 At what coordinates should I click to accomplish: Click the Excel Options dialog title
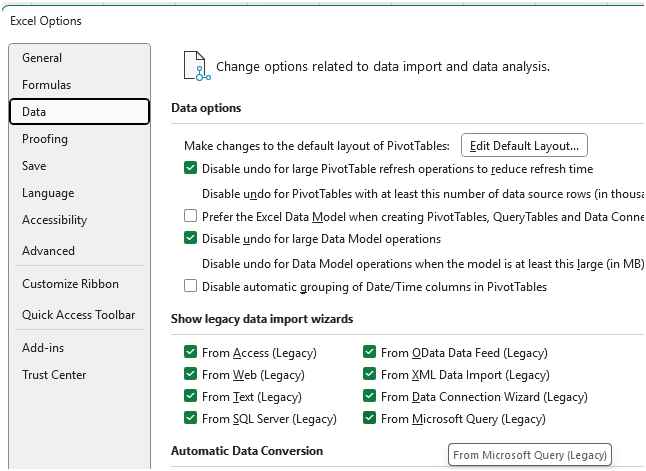point(46,21)
